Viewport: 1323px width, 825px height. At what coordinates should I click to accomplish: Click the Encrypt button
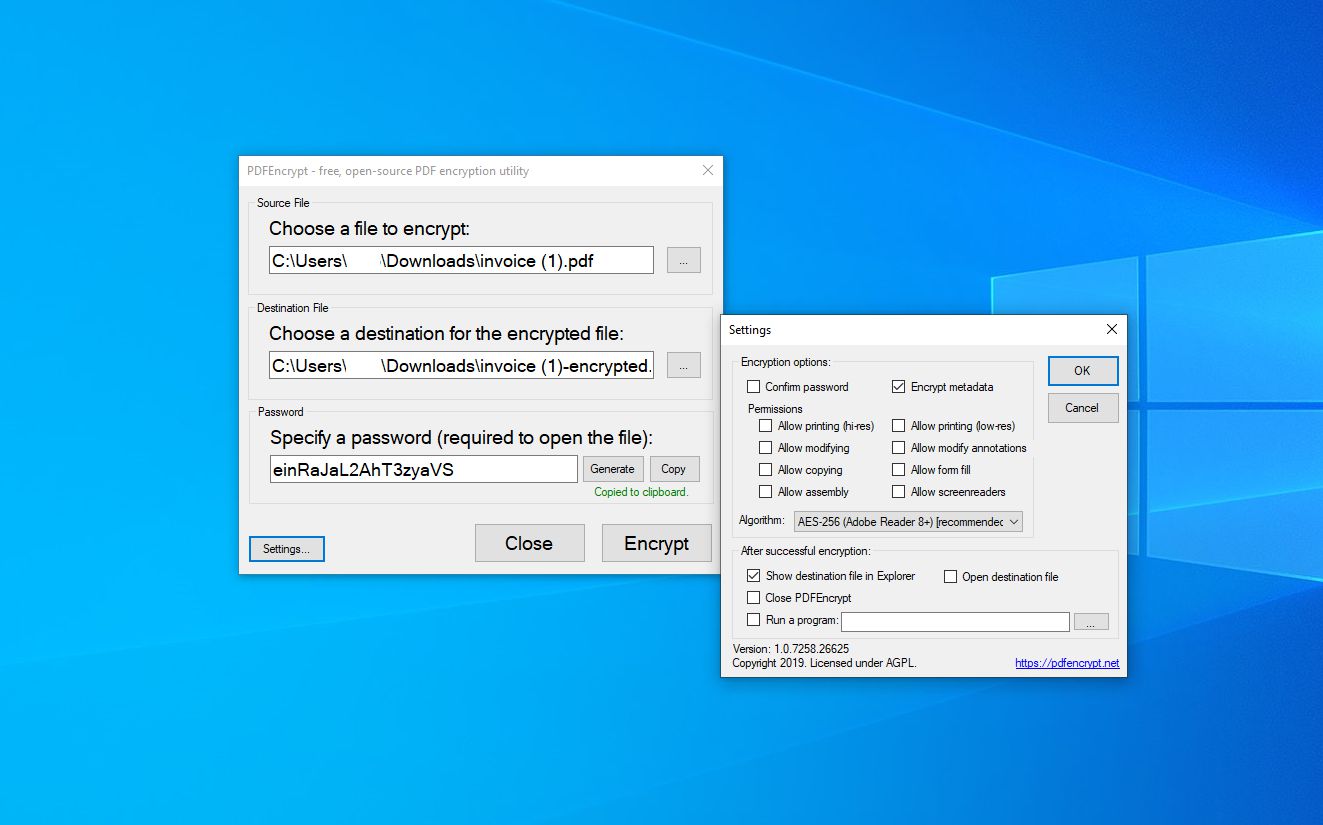(x=656, y=543)
